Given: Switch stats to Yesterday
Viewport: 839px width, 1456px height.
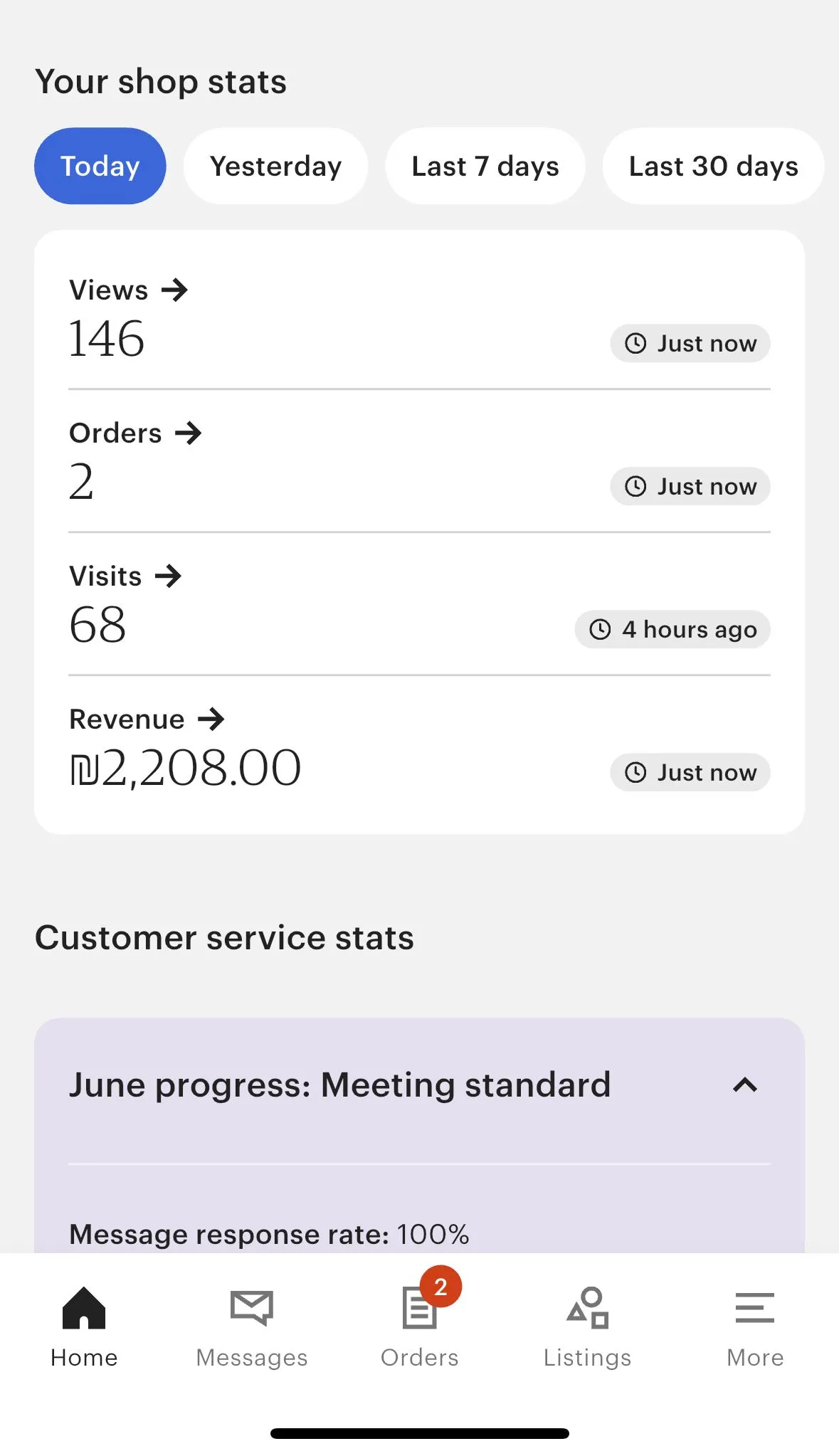Looking at the screenshot, I should pyautogui.click(x=276, y=167).
